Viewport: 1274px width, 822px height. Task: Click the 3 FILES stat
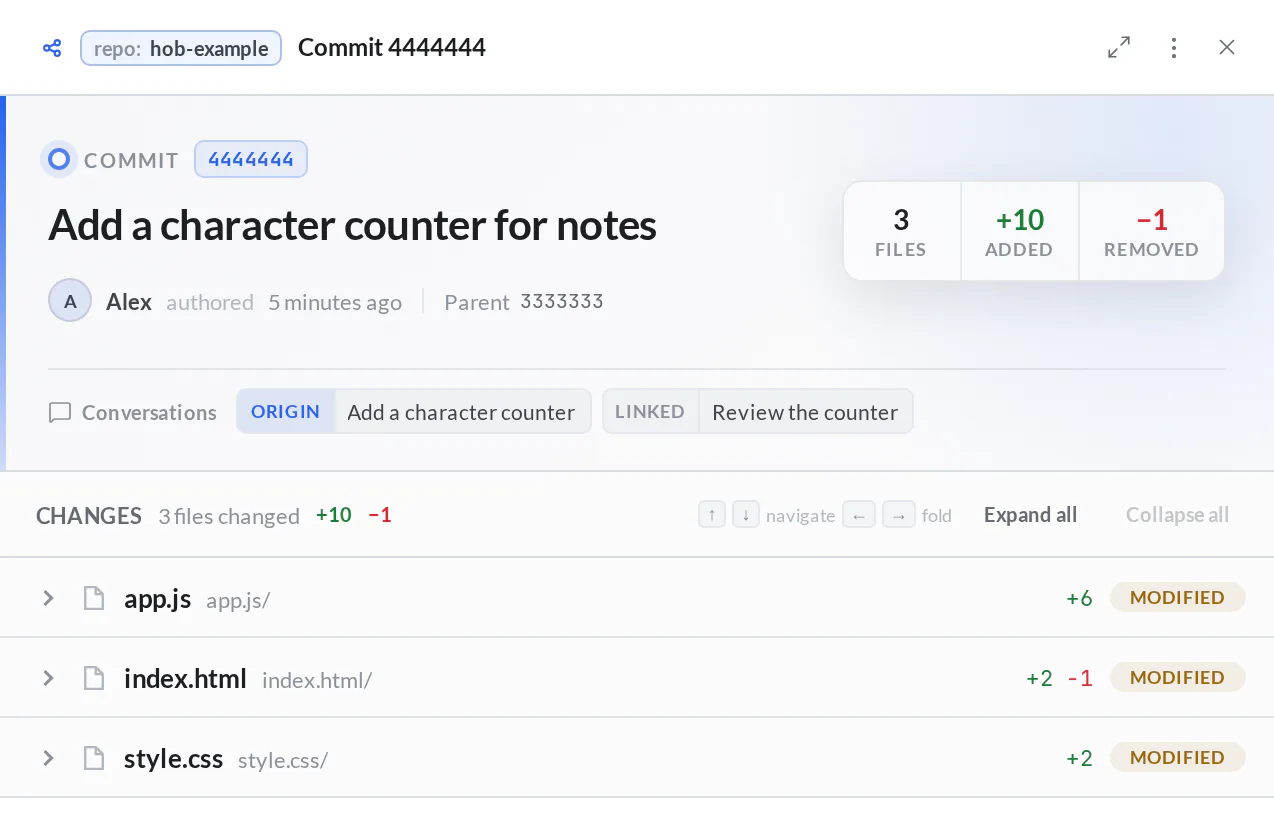pyautogui.click(x=901, y=231)
